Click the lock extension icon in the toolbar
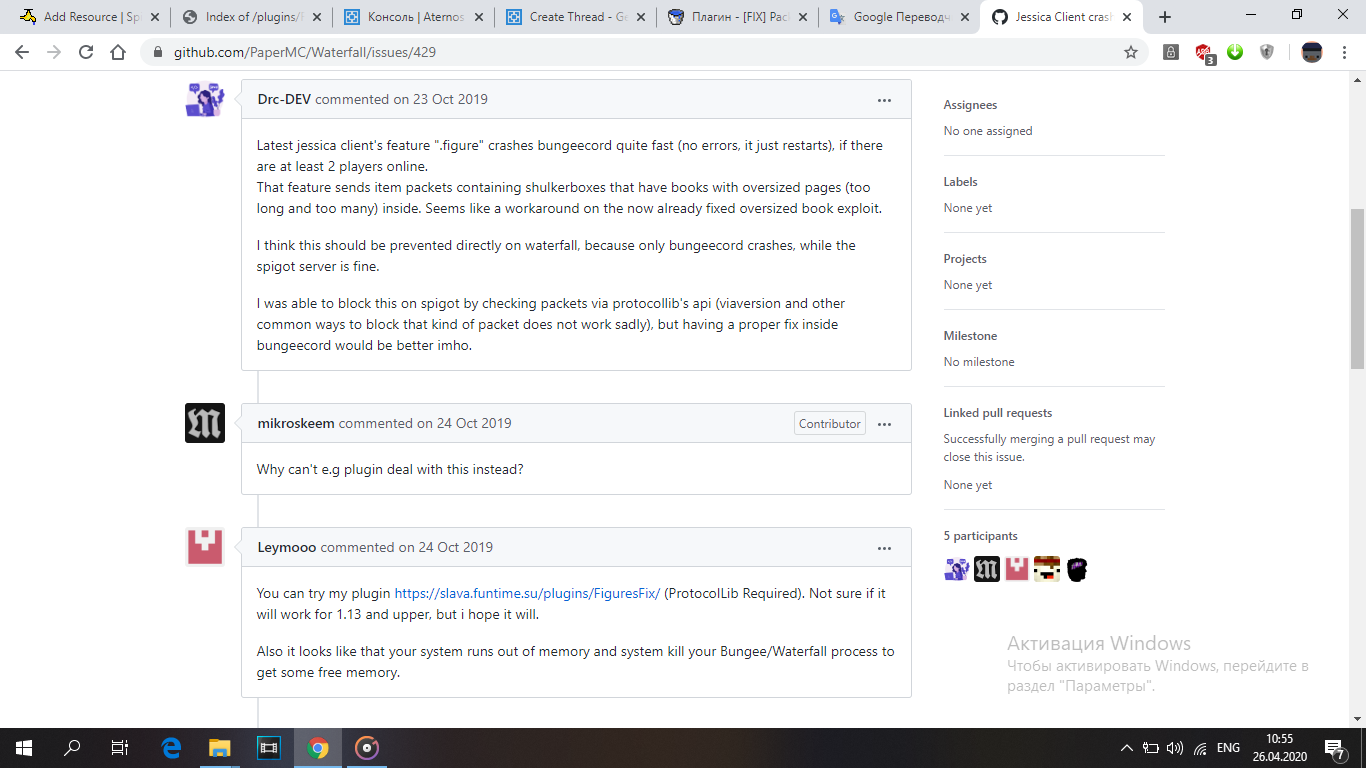This screenshot has height=768, width=1366. [1171, 52]
